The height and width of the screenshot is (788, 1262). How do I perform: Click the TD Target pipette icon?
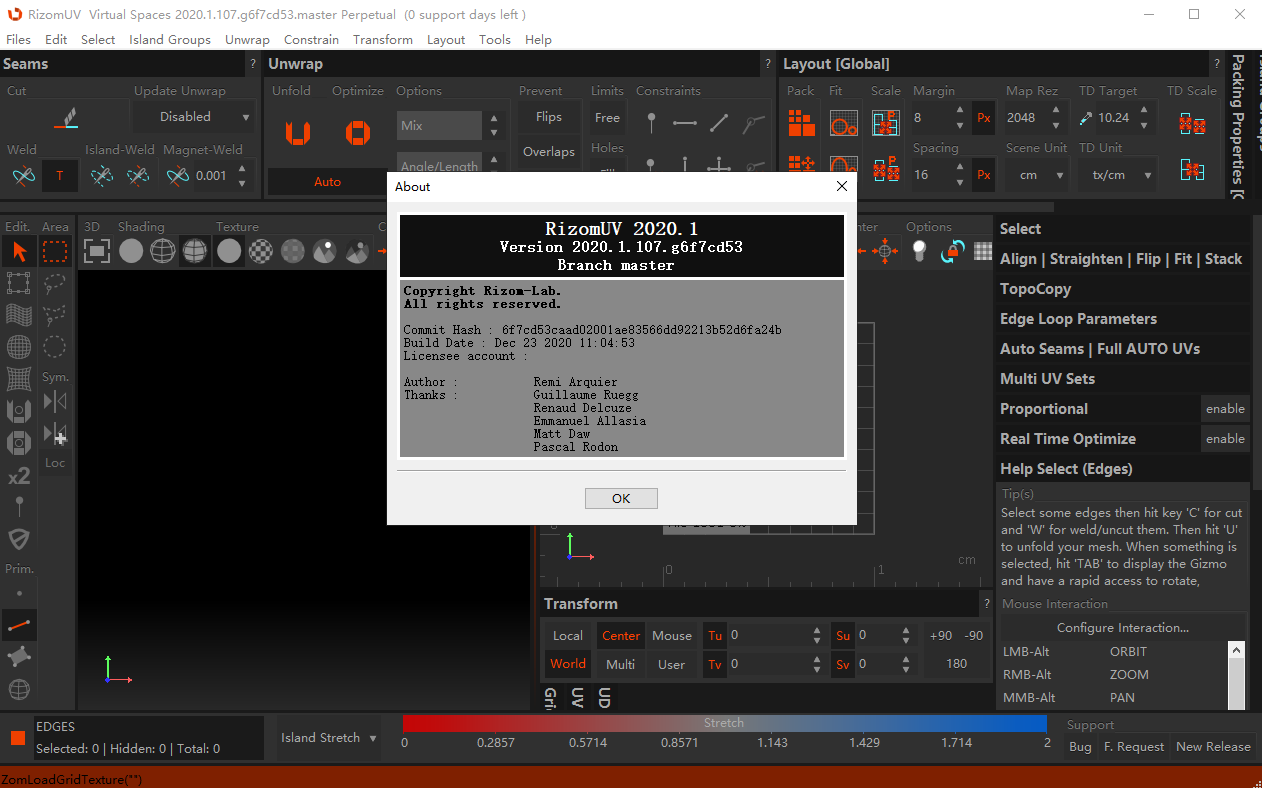[1086, 118]
